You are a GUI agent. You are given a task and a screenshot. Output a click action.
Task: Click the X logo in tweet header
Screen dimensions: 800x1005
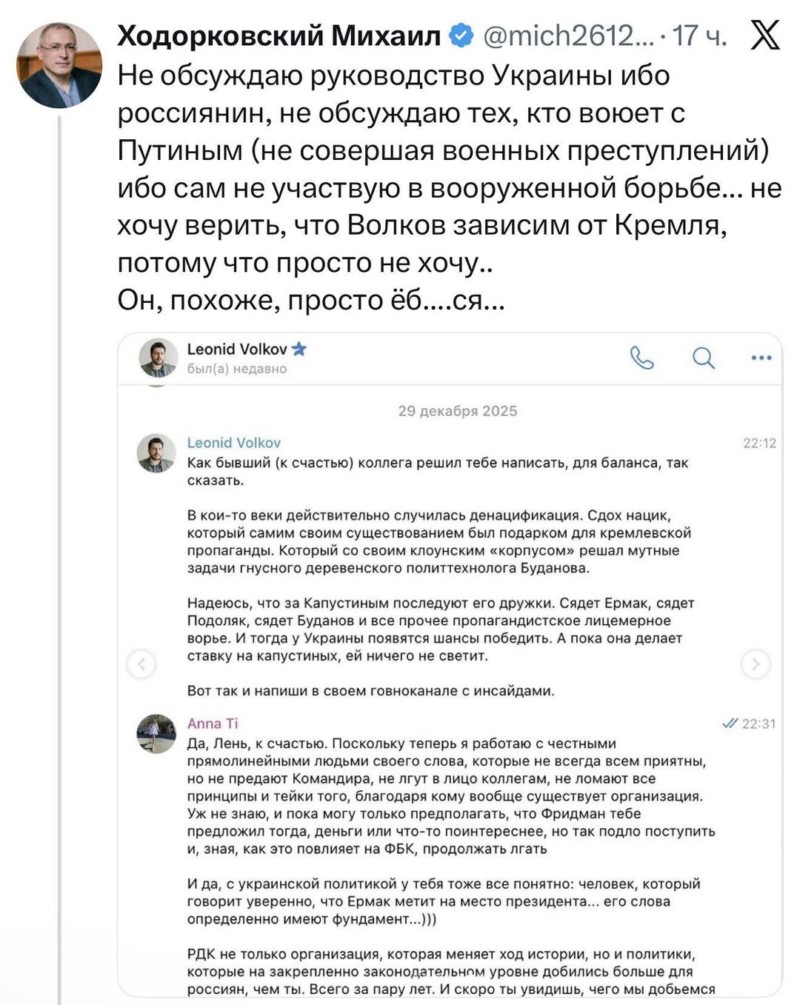coord(765,38)
